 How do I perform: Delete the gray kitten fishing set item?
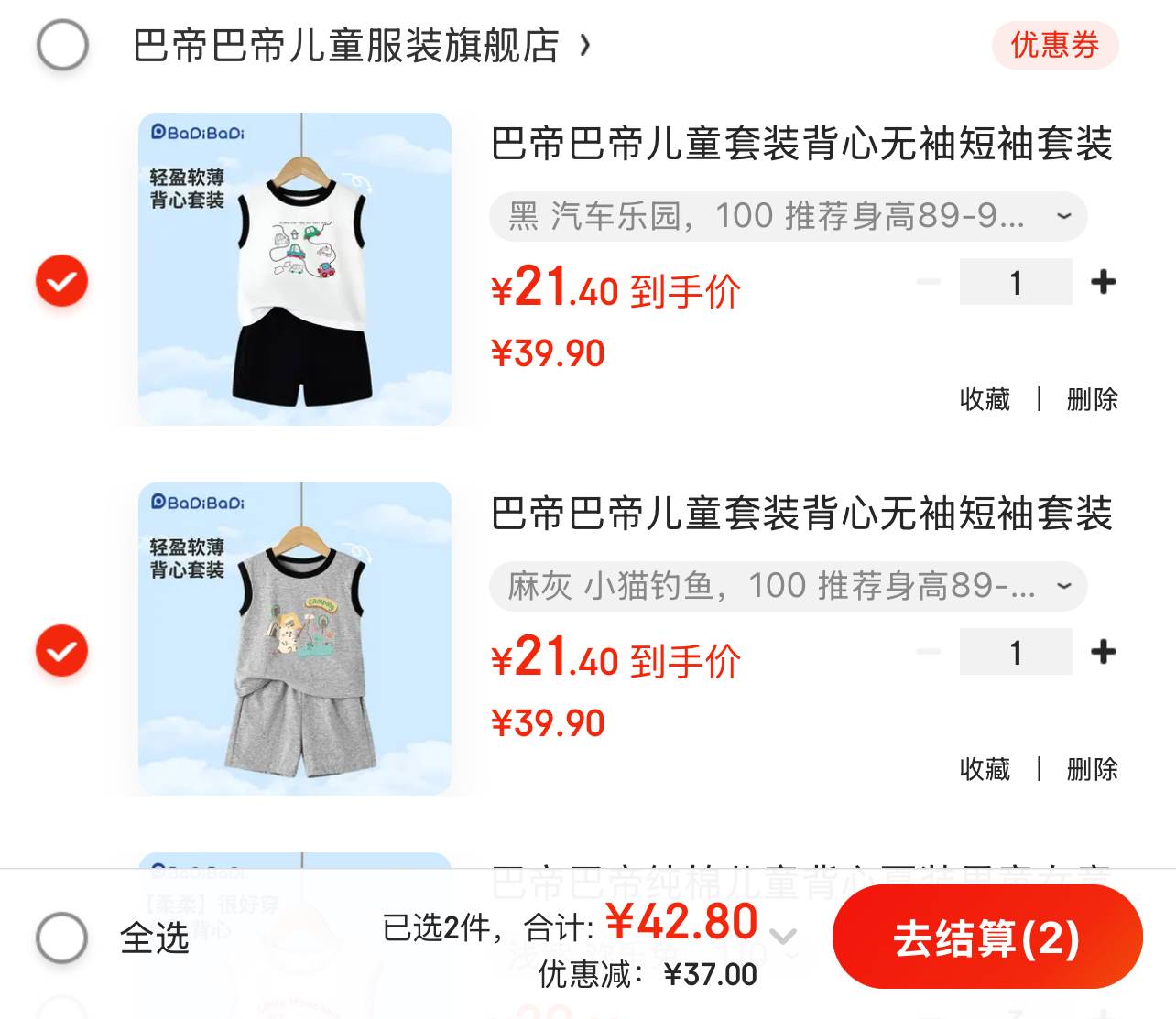1092,769
